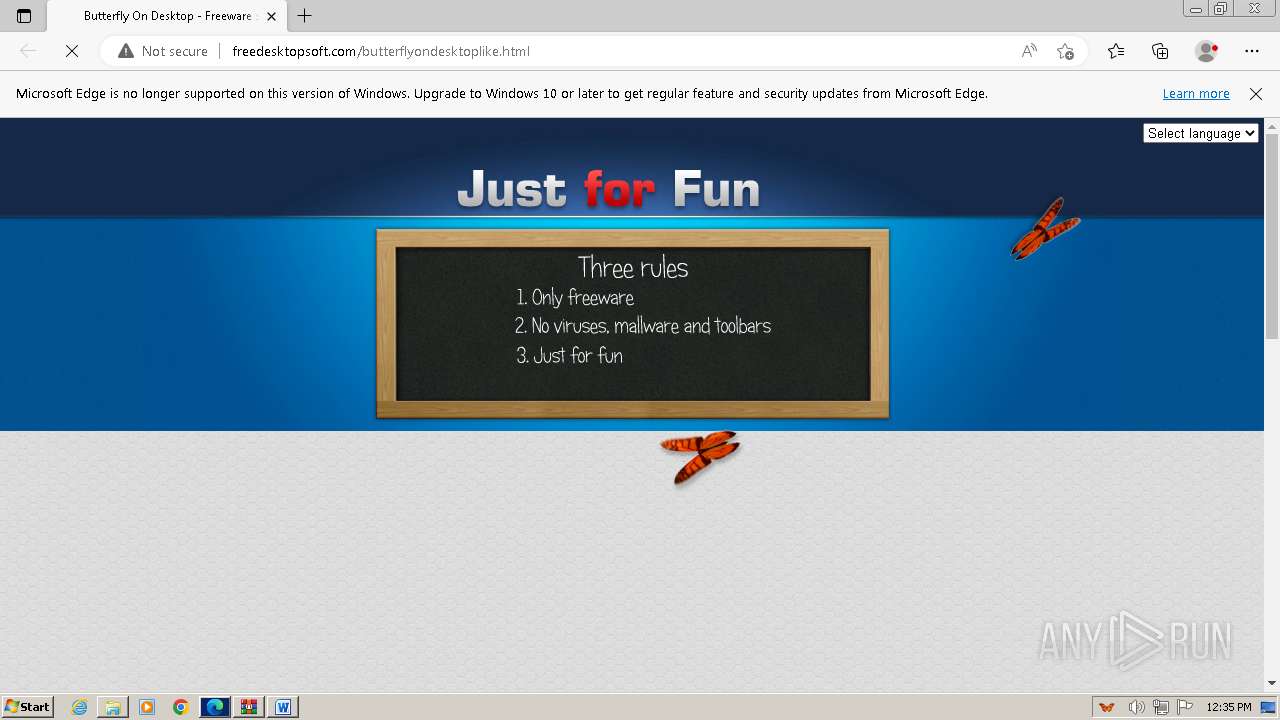Click the butterfly on the blue banner
The image size is (1280, 720).
1045,229
